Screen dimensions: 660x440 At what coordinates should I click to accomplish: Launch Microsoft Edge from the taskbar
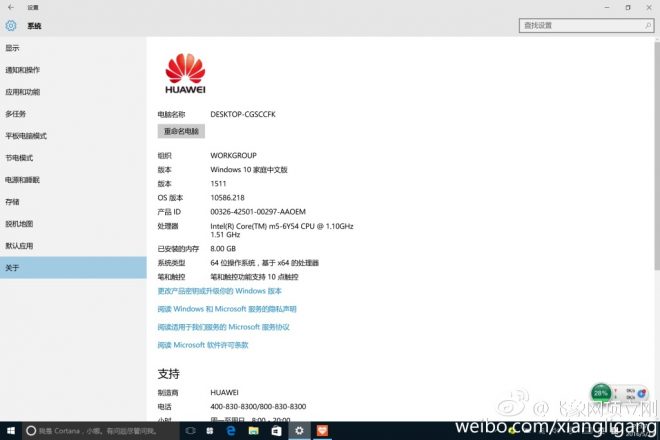230,430
